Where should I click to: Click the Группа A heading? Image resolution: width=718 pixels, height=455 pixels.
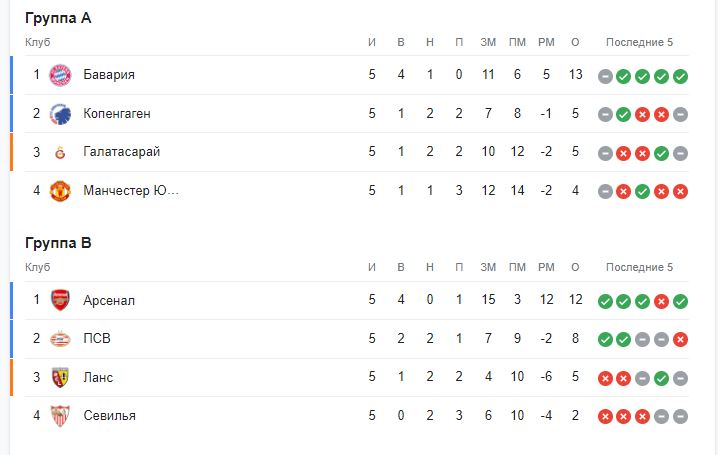point(58,18)
